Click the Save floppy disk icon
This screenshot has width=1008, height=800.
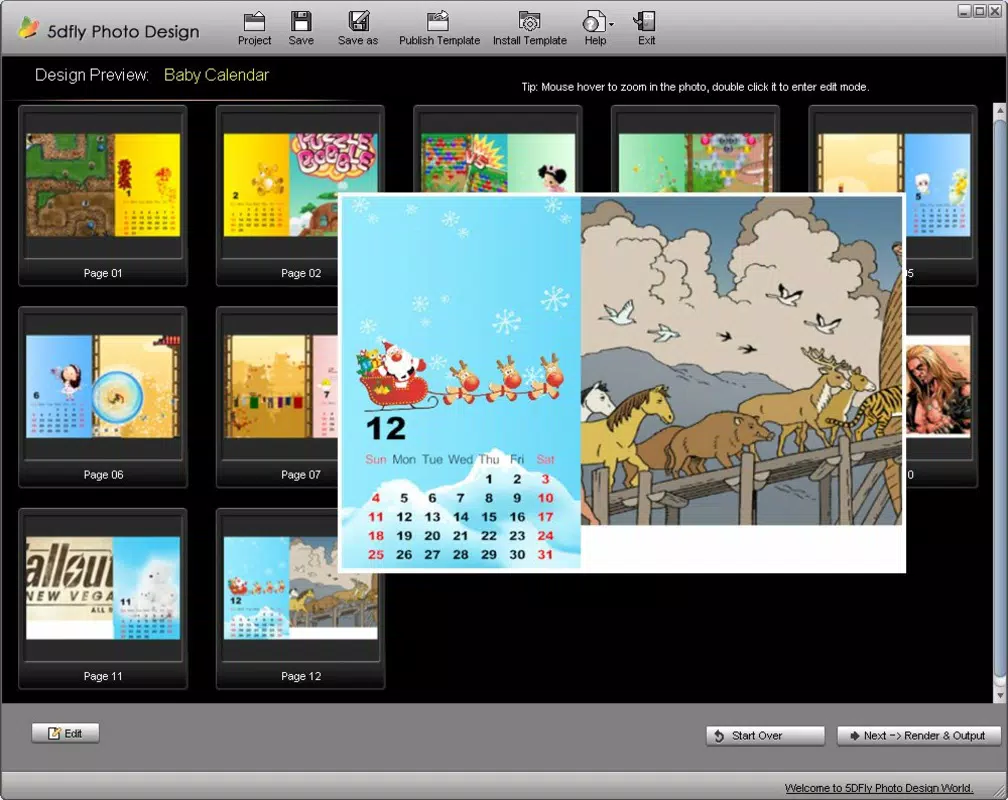[301, 29]
